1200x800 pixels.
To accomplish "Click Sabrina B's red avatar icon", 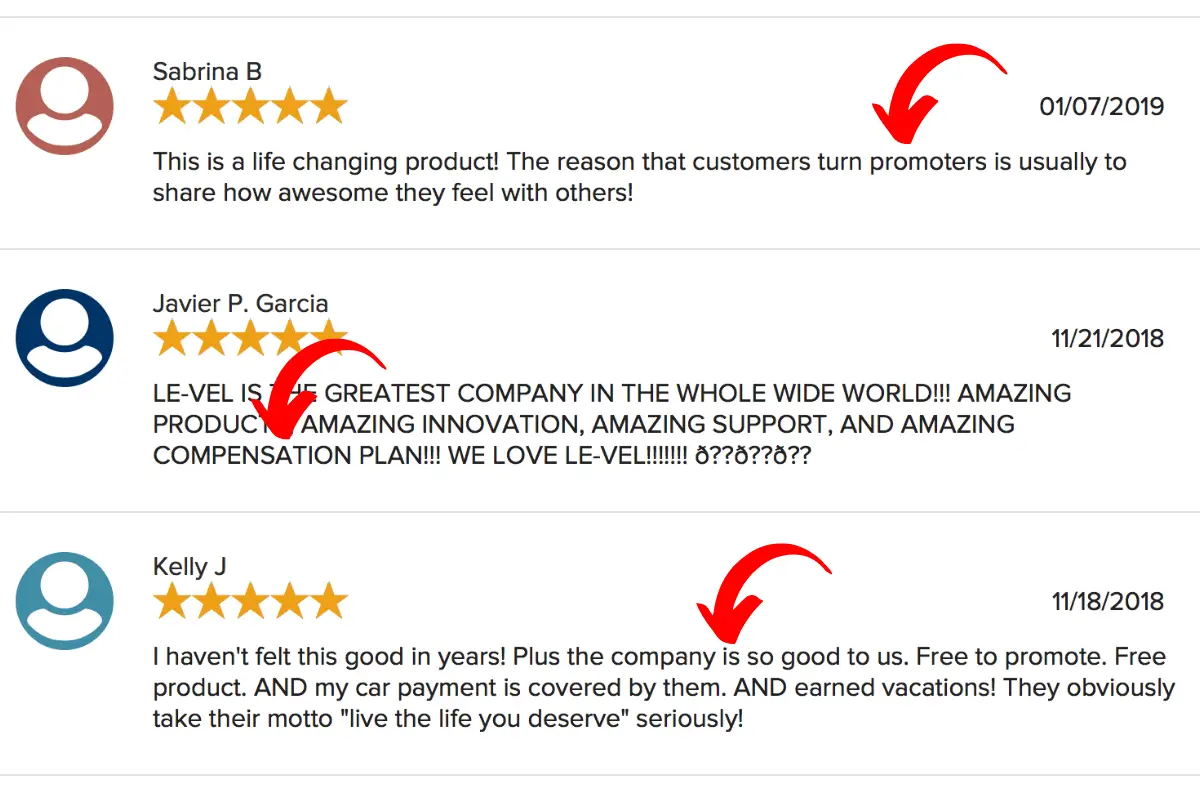I will [65, 106].
